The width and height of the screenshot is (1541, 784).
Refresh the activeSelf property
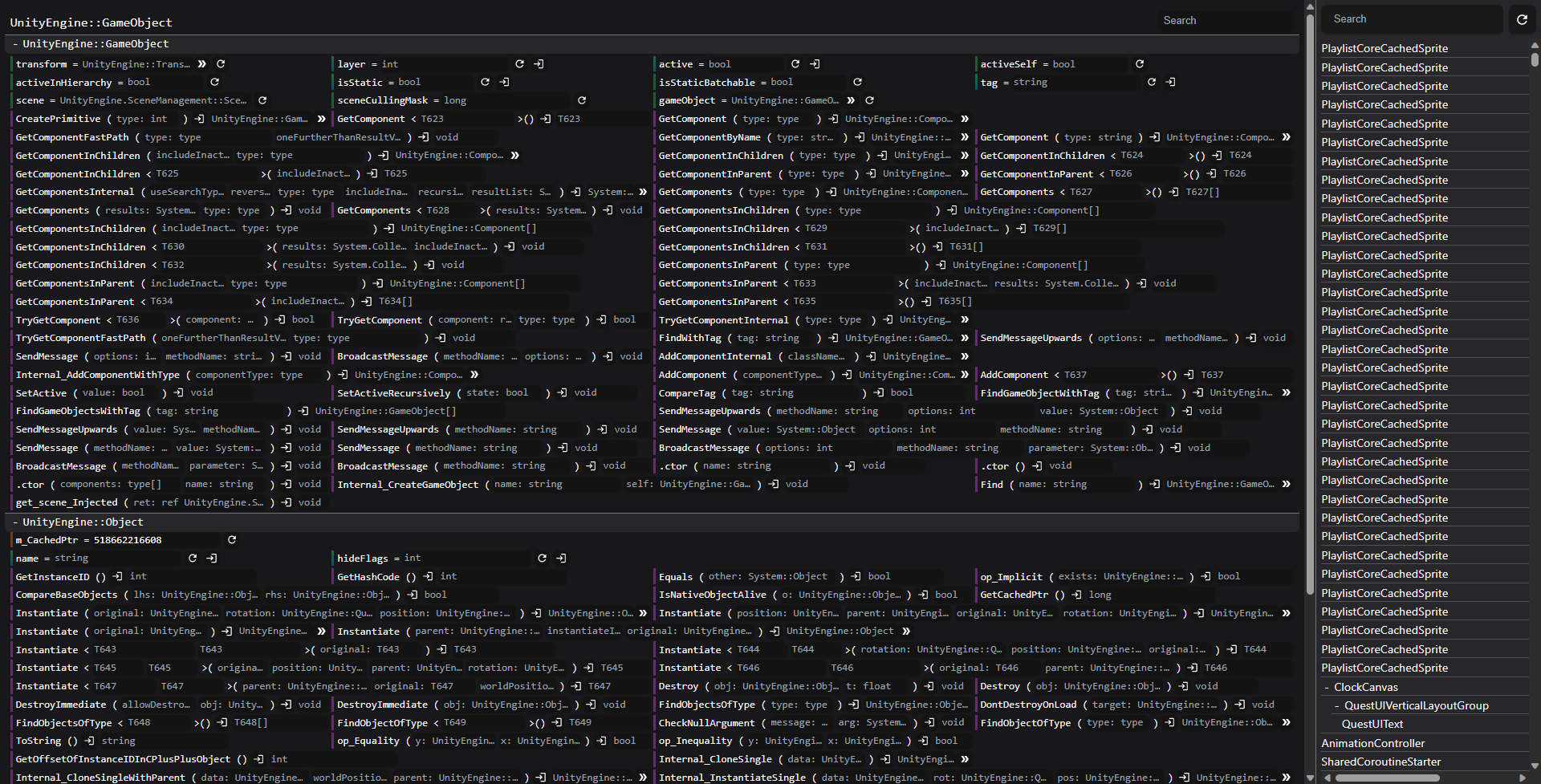[1140, 64]
